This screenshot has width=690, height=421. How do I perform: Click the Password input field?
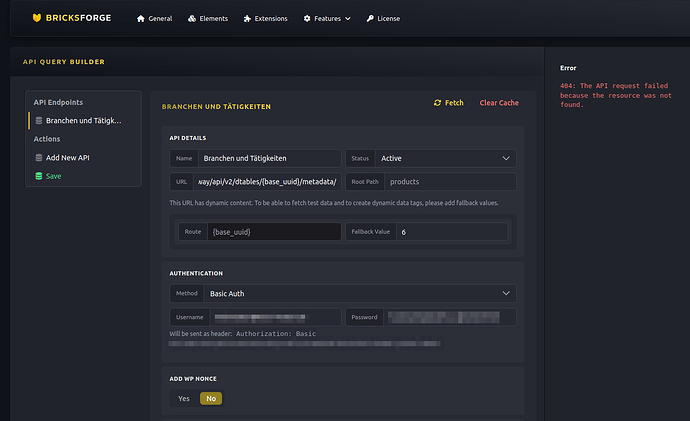(x=449, y=317)
